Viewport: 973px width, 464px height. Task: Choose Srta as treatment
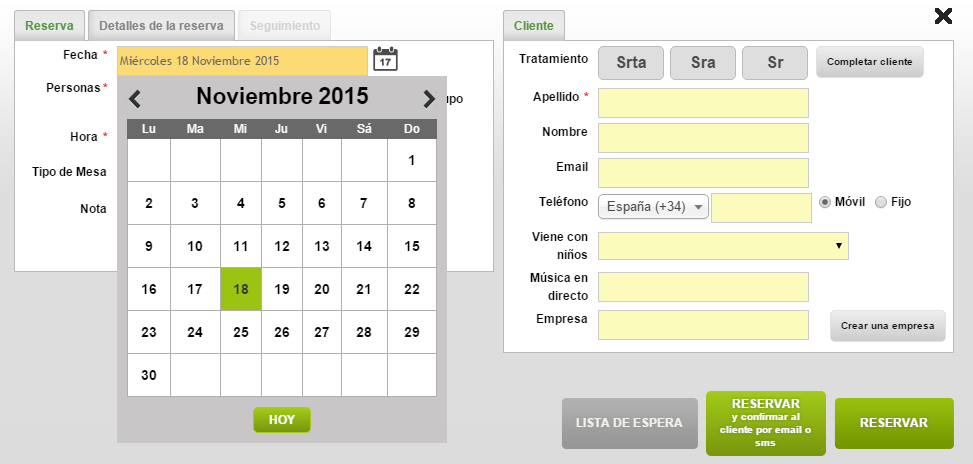coord(631,63)
